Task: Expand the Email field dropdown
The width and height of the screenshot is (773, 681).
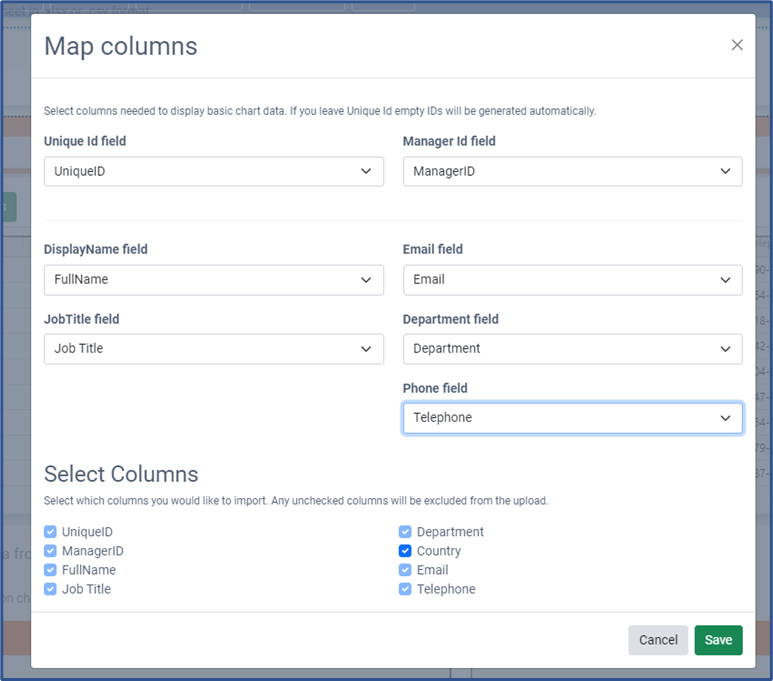Action: [572, 280]
